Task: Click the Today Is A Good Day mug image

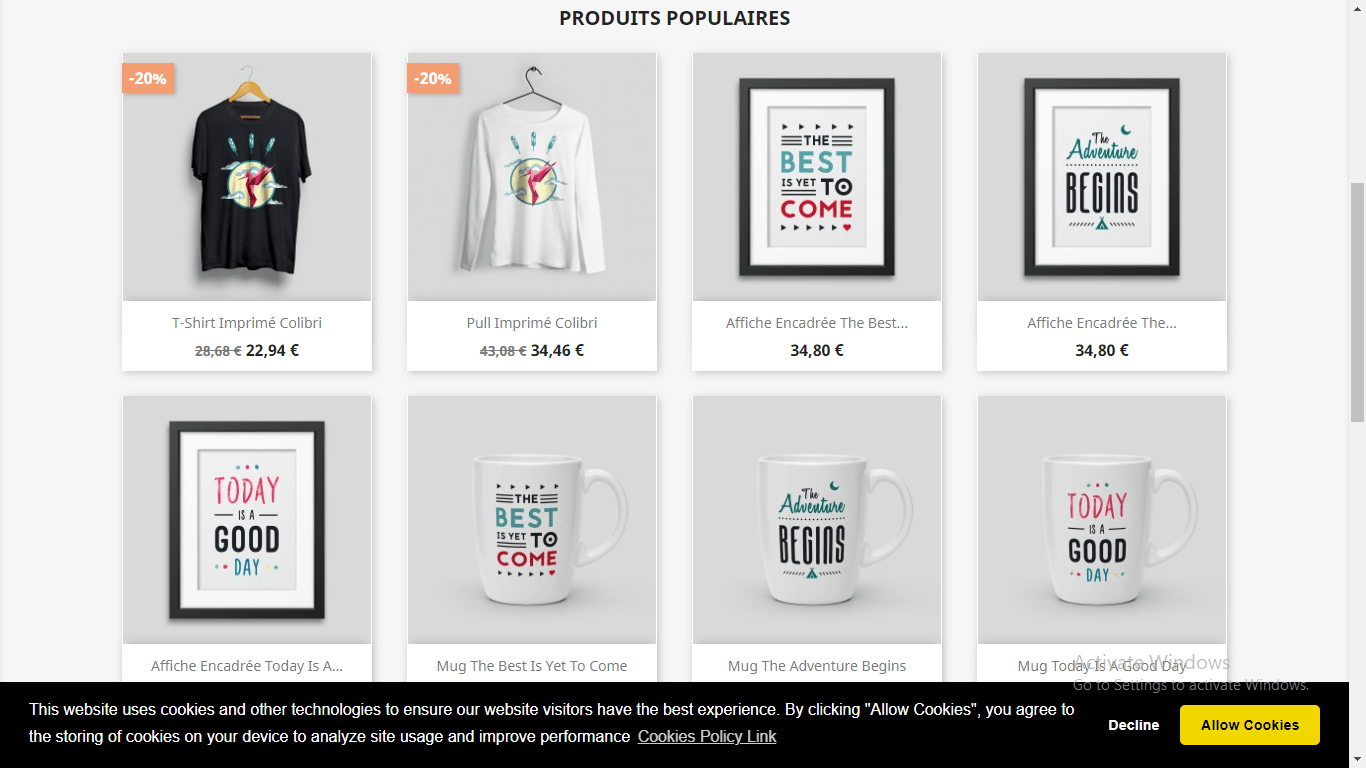Action: click(x=1102, y=520)
